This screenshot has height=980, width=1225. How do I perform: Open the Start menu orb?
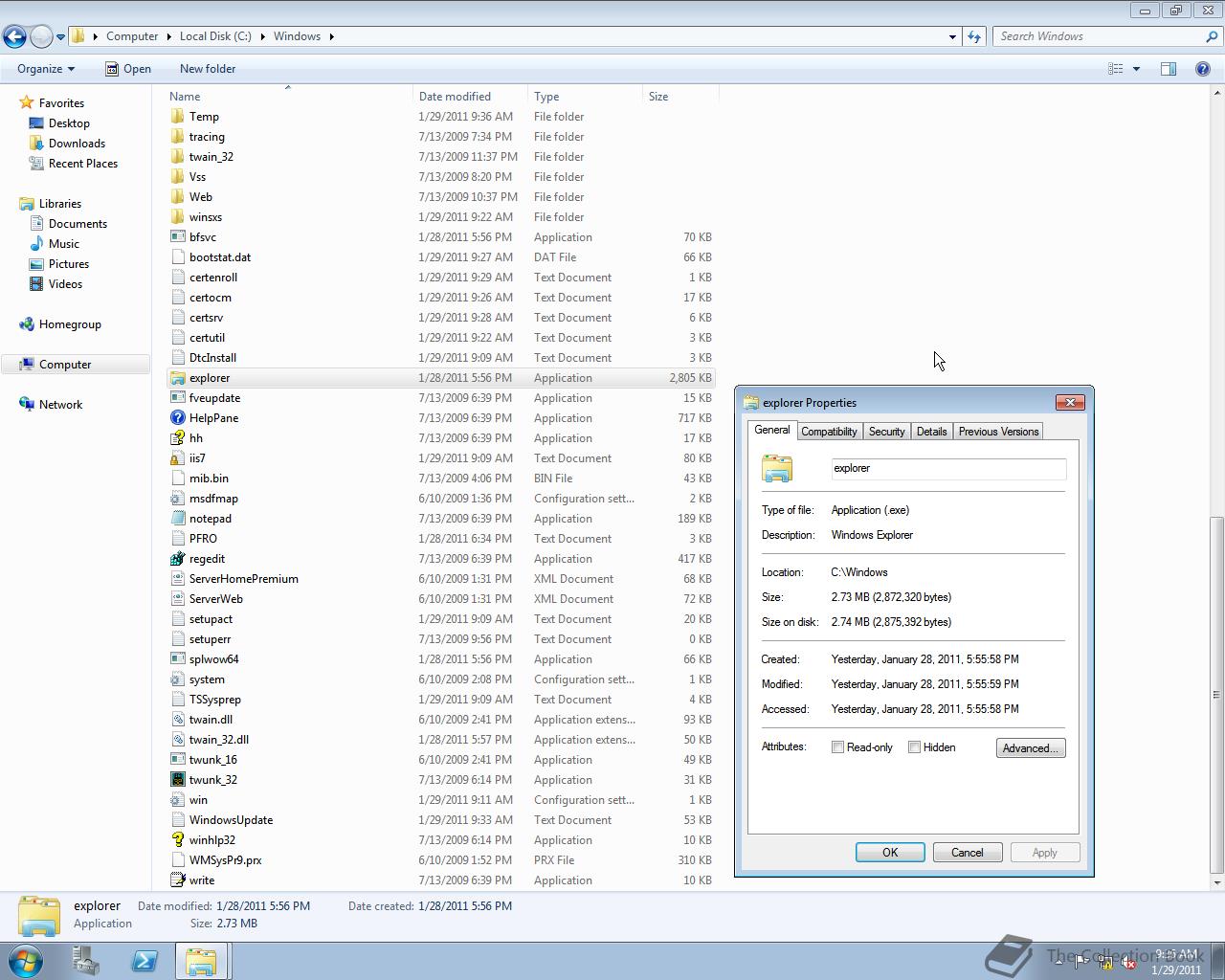(25, 961)
